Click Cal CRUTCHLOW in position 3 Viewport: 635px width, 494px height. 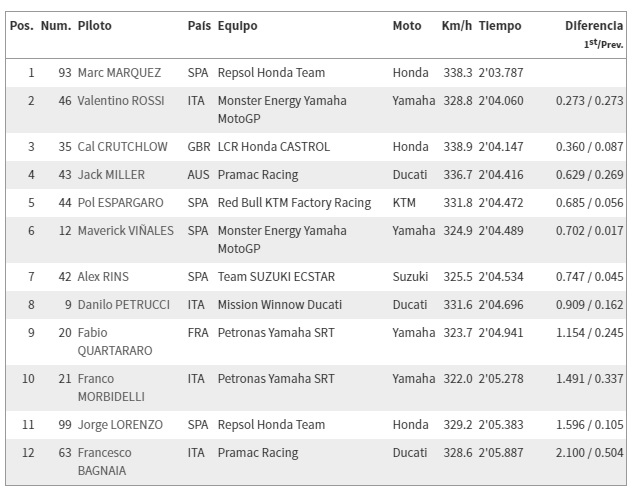pos(122,147)
